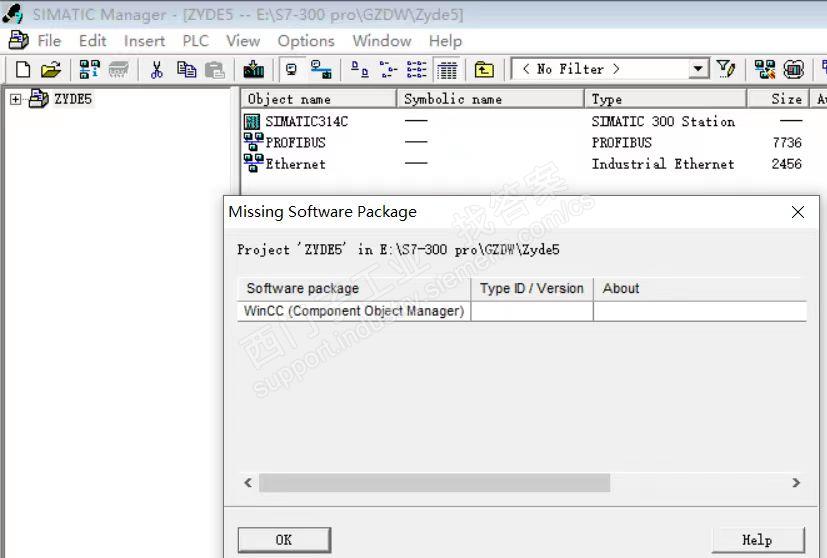
Task: Sort by the Symbolic name column header
Action: [x=491, y=99]
